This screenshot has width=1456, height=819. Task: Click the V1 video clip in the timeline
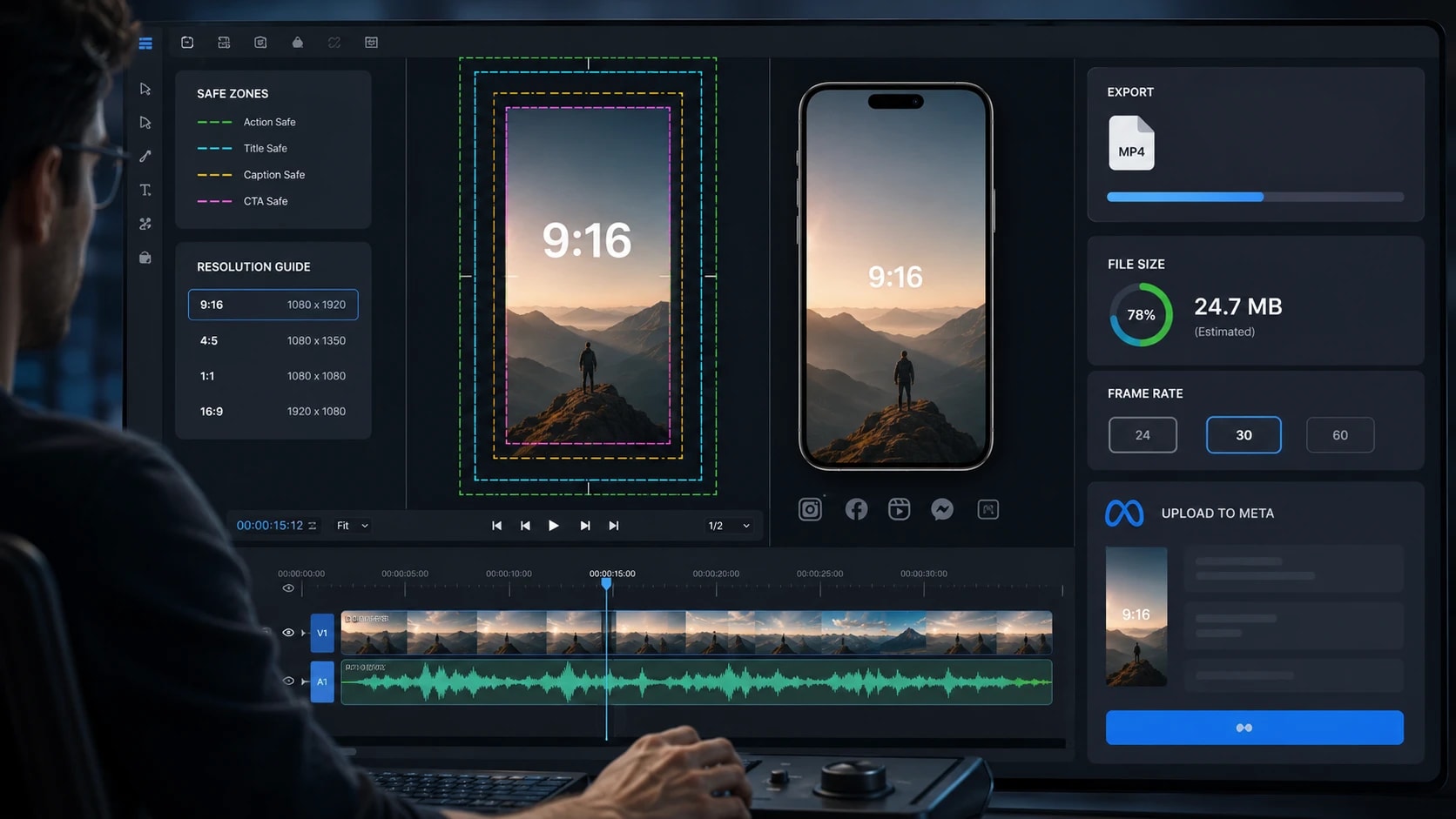point(697,633)
